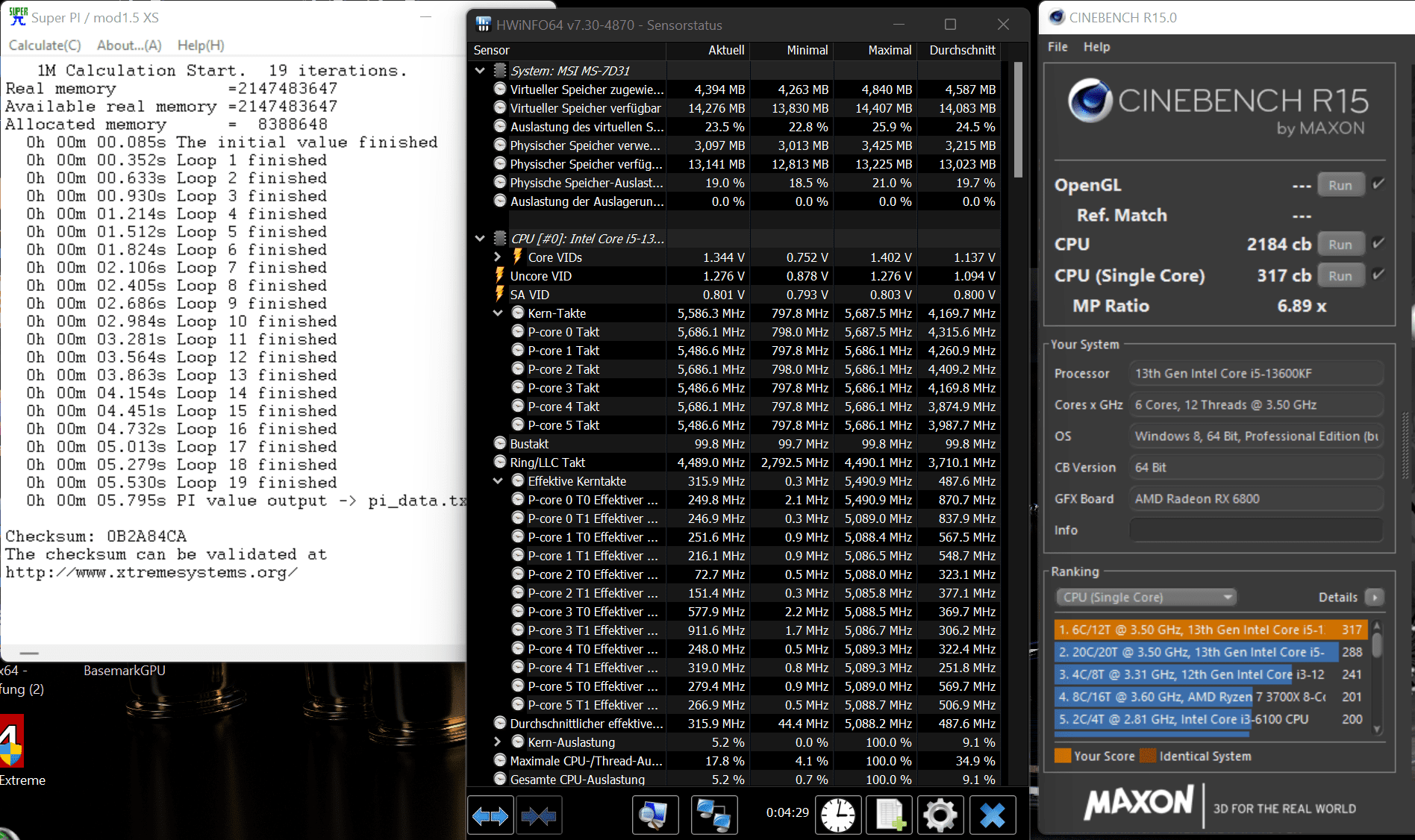The height and width of the screenshot is (840, 1415).
Task: Click HWiNFO sensor list vertical scrollbar
Action: tap(1018, 120)
